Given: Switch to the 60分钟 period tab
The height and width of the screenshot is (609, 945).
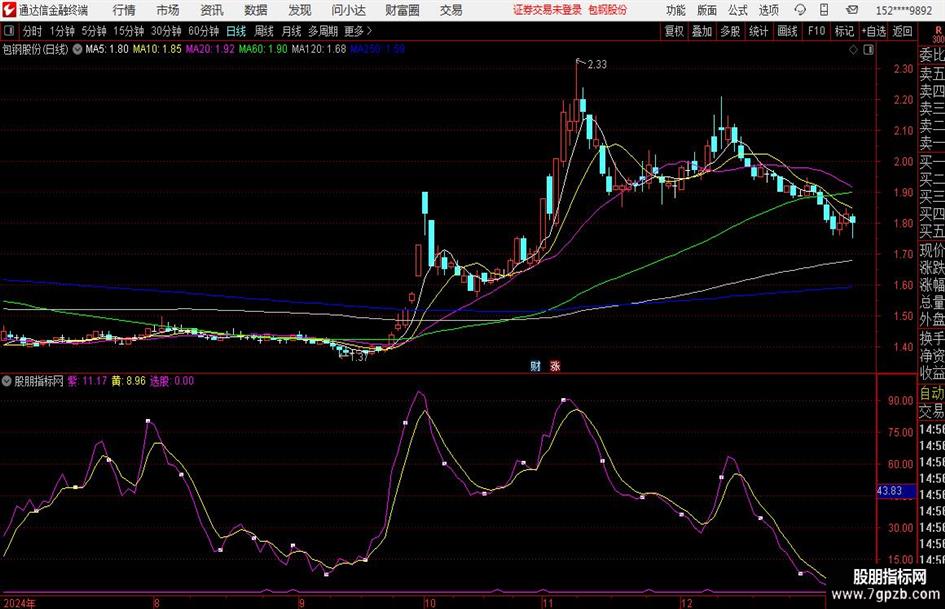Looking at the screenshot, I should click(204, 31).
